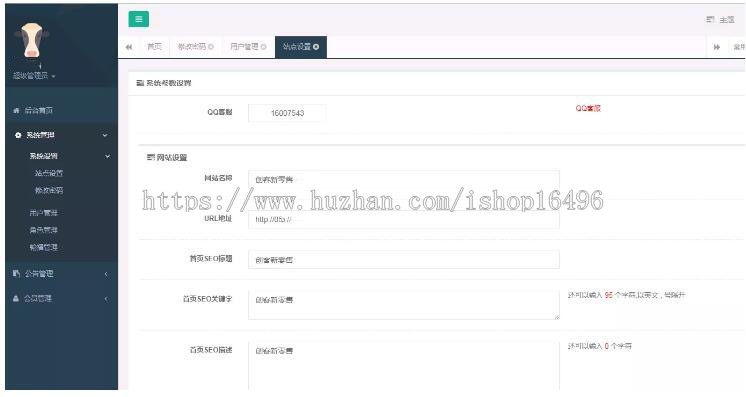This screenshot has height=397, width=746.
Task: Click the gear icon beside 系统管理
Action: (18, 135)
